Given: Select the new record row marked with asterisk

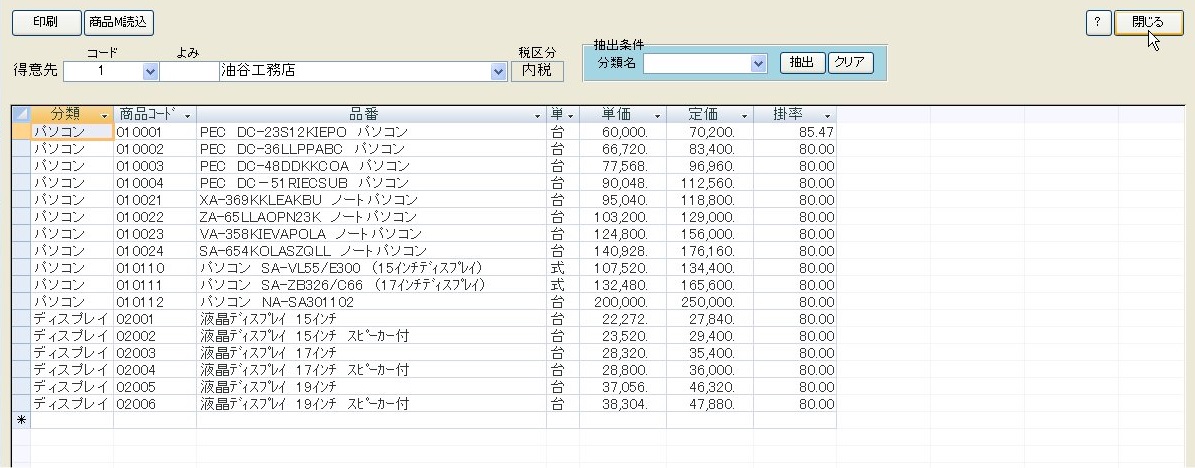Looking at the screenshot, I should (20, 421).
